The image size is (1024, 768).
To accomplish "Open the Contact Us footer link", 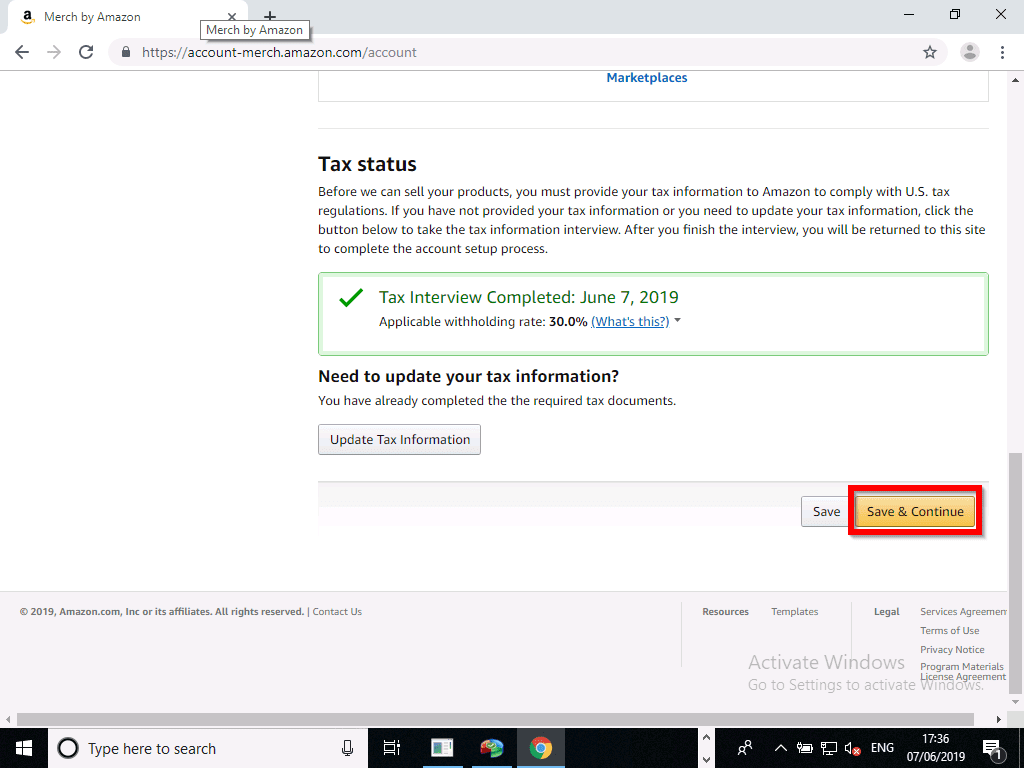I will (x=337, y=612).
